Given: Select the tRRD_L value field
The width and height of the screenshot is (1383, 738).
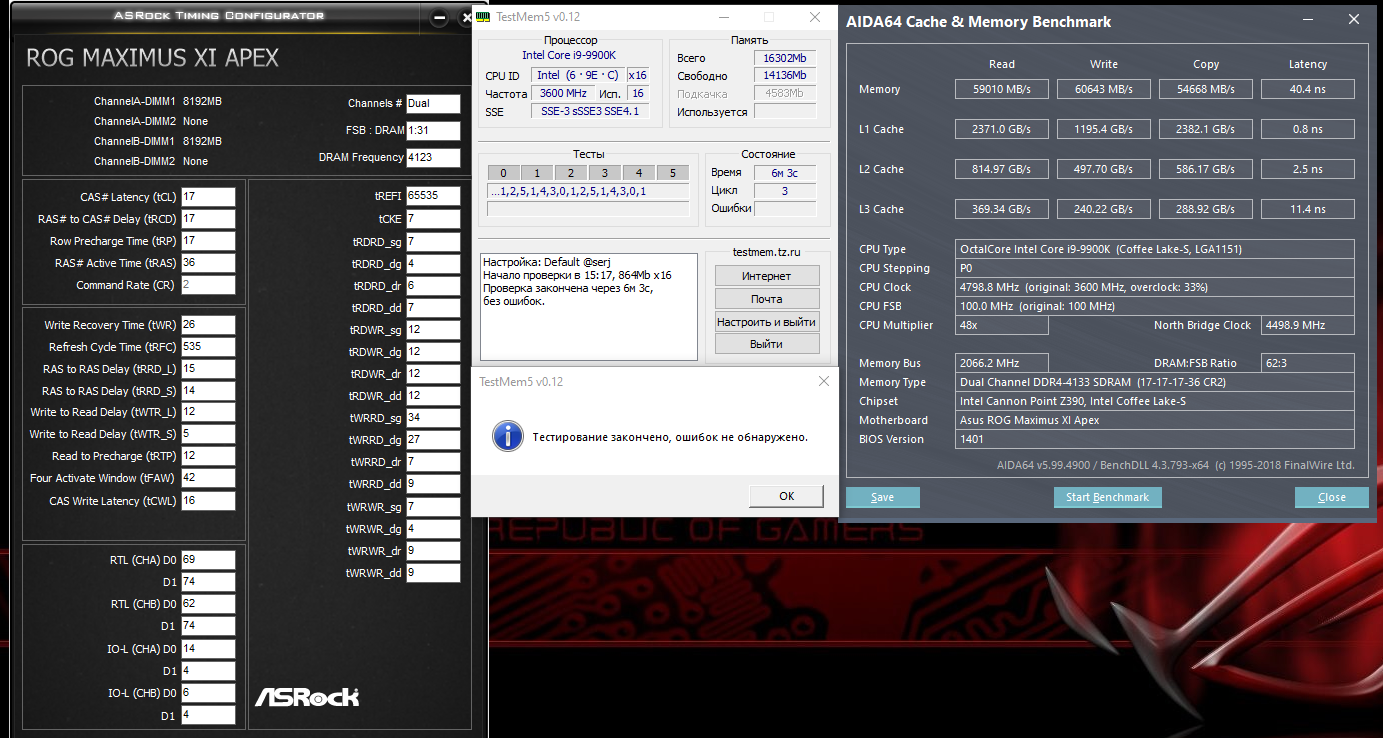Looking at the screenshot, I should tap(208, 369).
